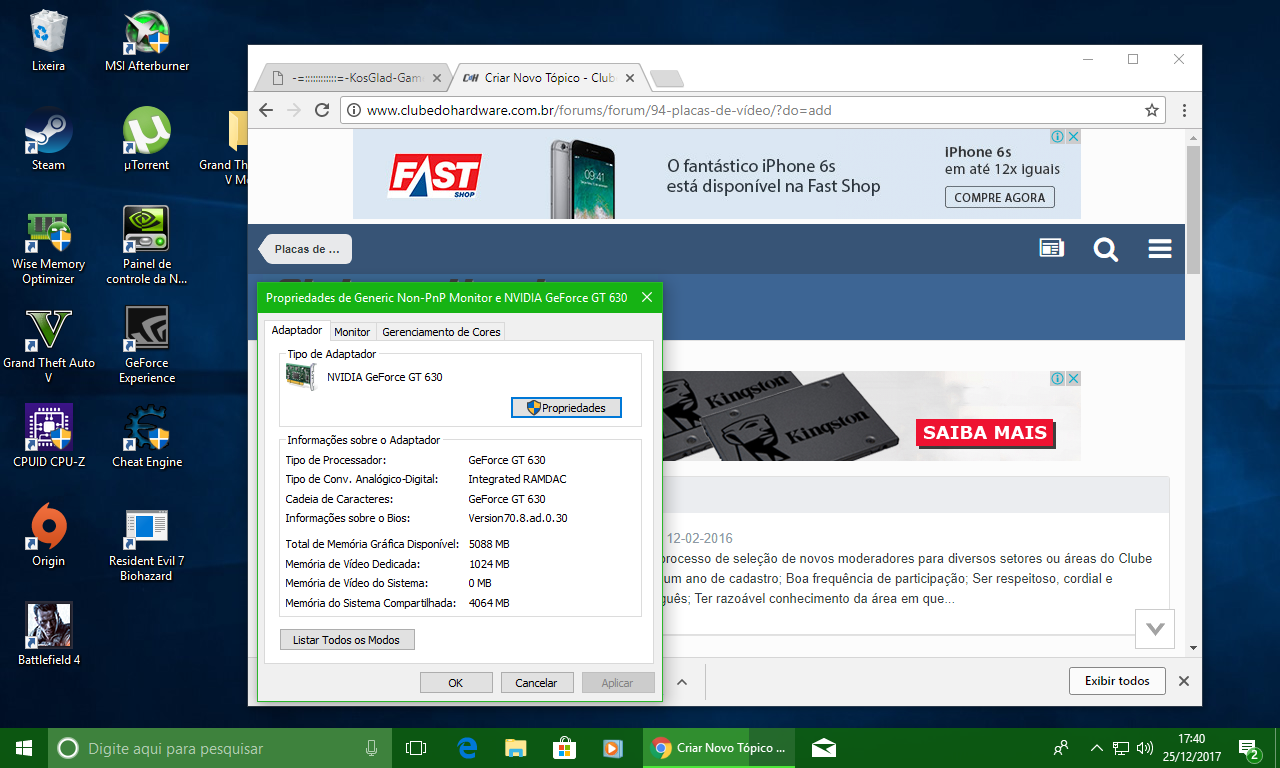Expand the downloads bar item chevron
The height and width of the screenshot is (768, 1280).
(x=682, y=682)
